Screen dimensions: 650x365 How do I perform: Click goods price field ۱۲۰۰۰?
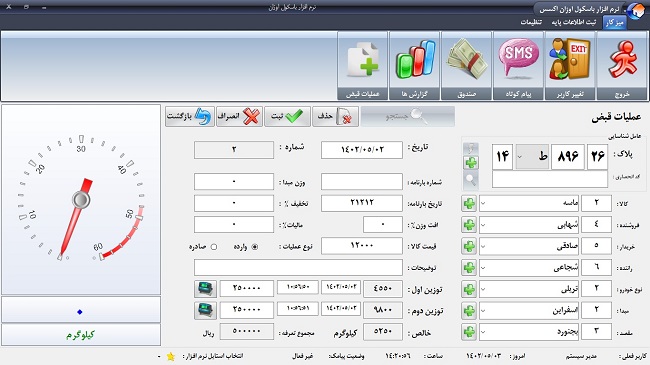(x=361, y=246)
